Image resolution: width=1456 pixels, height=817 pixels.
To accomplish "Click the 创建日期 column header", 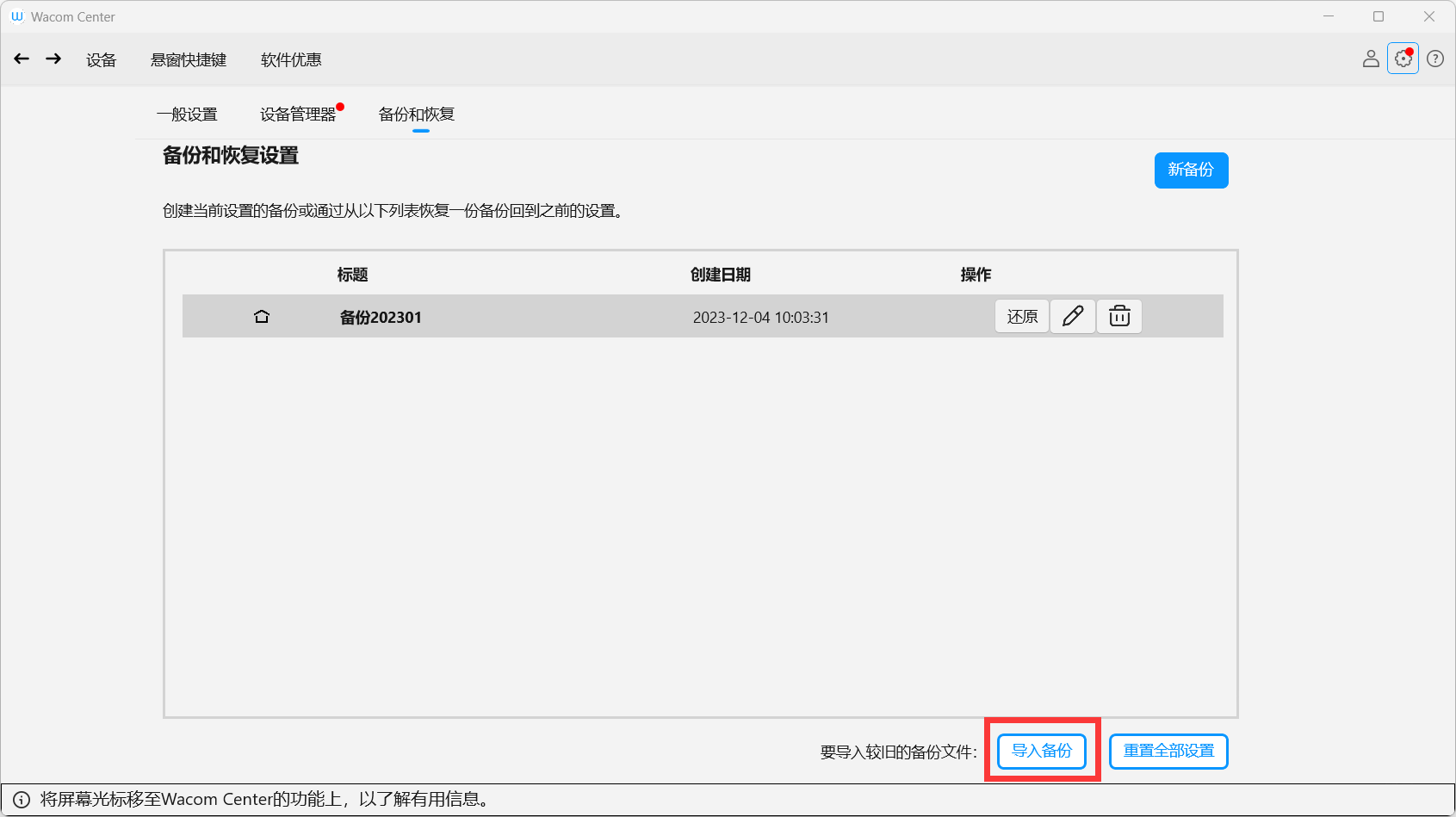I will pos(721,275).
